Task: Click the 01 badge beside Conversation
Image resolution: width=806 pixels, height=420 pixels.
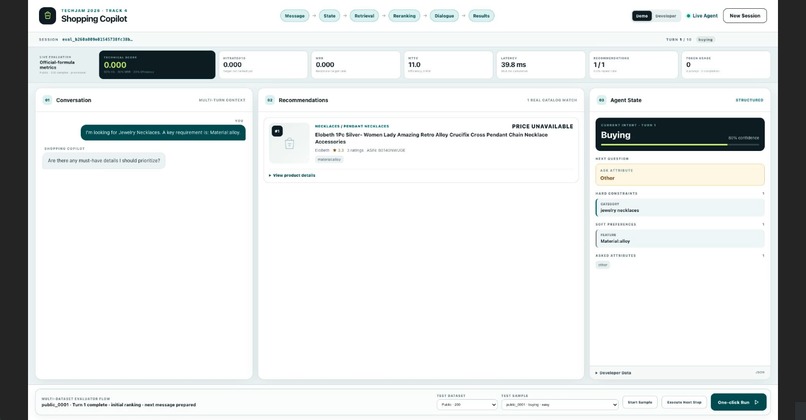Action: [47, 100]
